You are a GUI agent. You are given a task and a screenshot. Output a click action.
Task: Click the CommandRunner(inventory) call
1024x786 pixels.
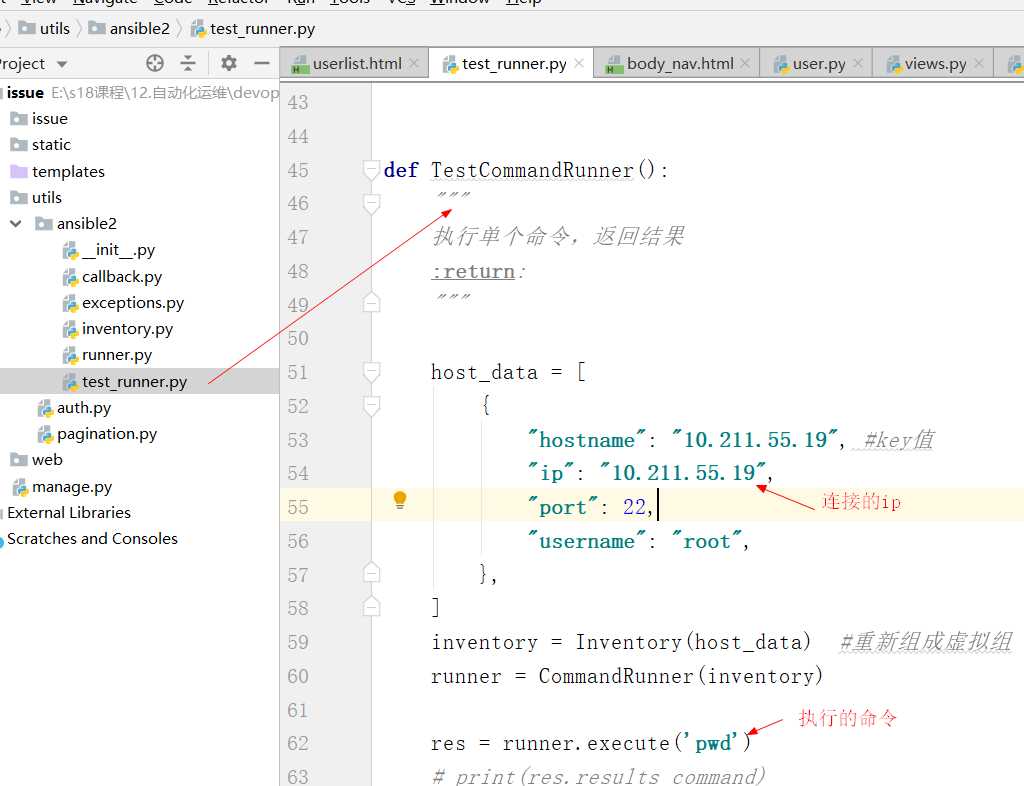point(680,676)
